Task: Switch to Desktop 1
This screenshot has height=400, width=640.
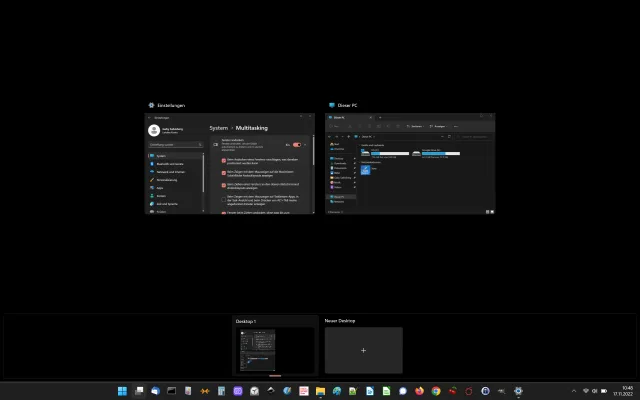Action: tap(275, 350)
